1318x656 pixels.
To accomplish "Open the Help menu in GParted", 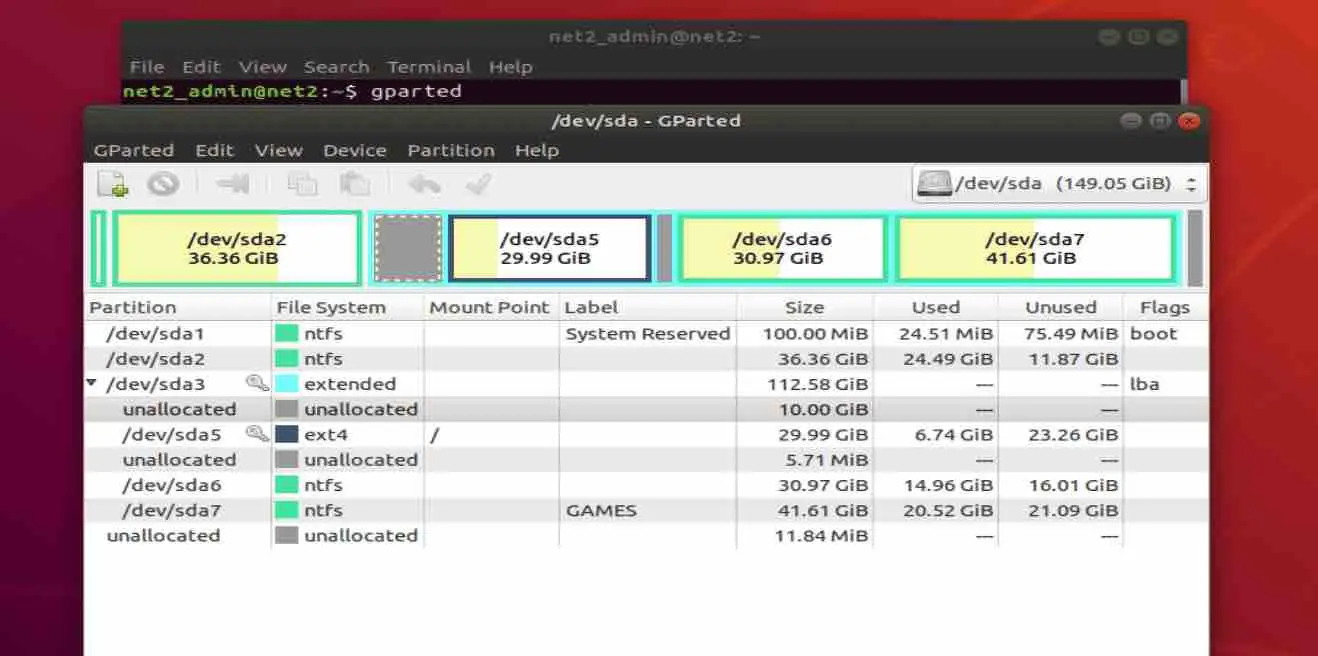I will [536, 150].
